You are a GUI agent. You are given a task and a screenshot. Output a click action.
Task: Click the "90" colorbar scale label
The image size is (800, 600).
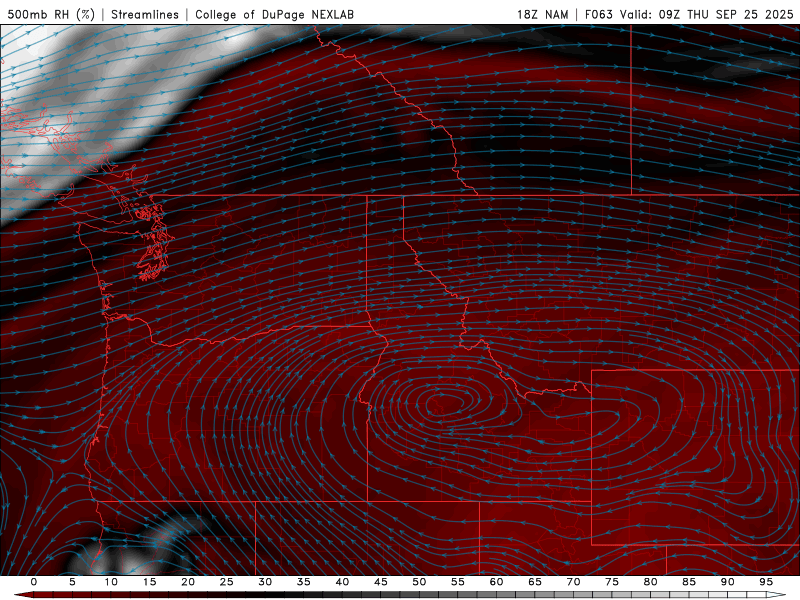pos(728,582)
